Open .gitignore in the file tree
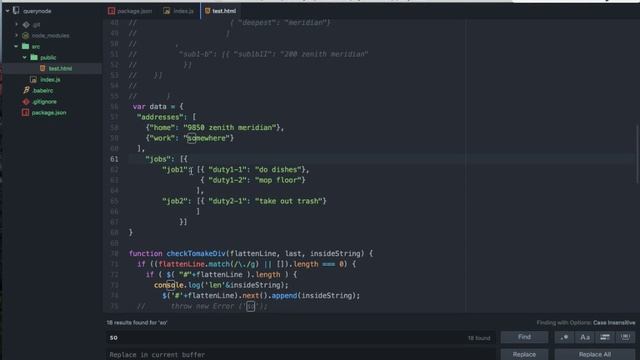 pyautogui.click(x=44, y=102)
